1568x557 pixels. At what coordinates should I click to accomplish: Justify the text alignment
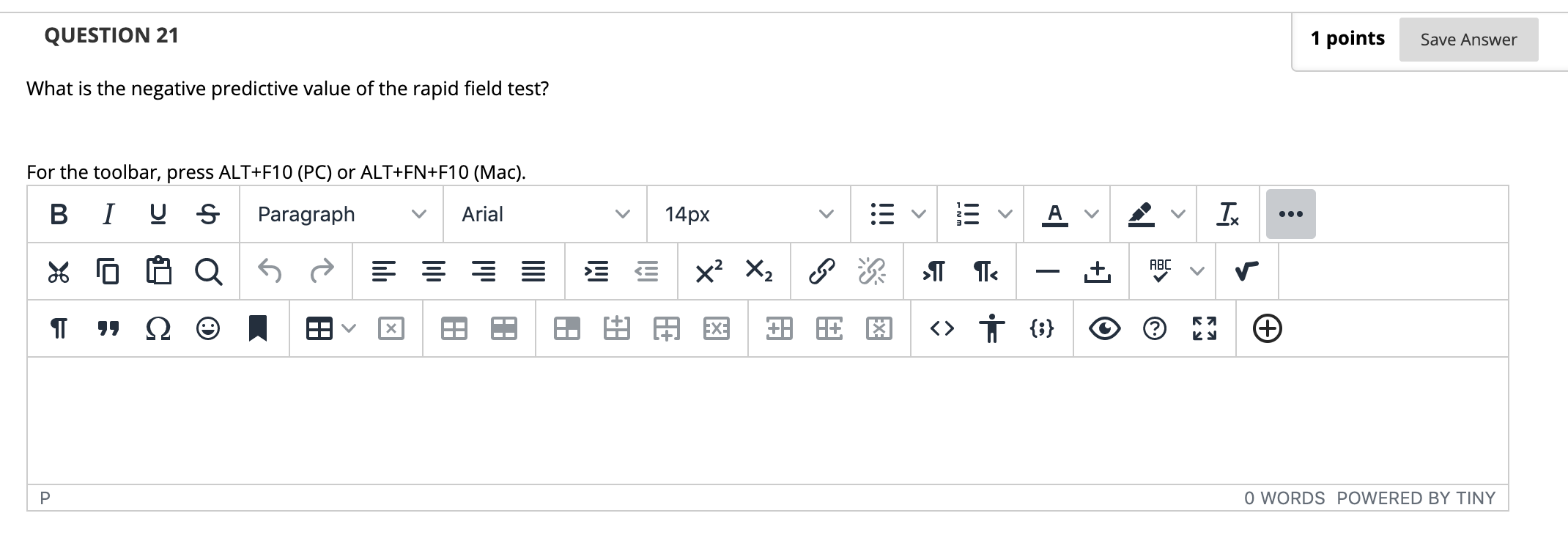(533, 271)
